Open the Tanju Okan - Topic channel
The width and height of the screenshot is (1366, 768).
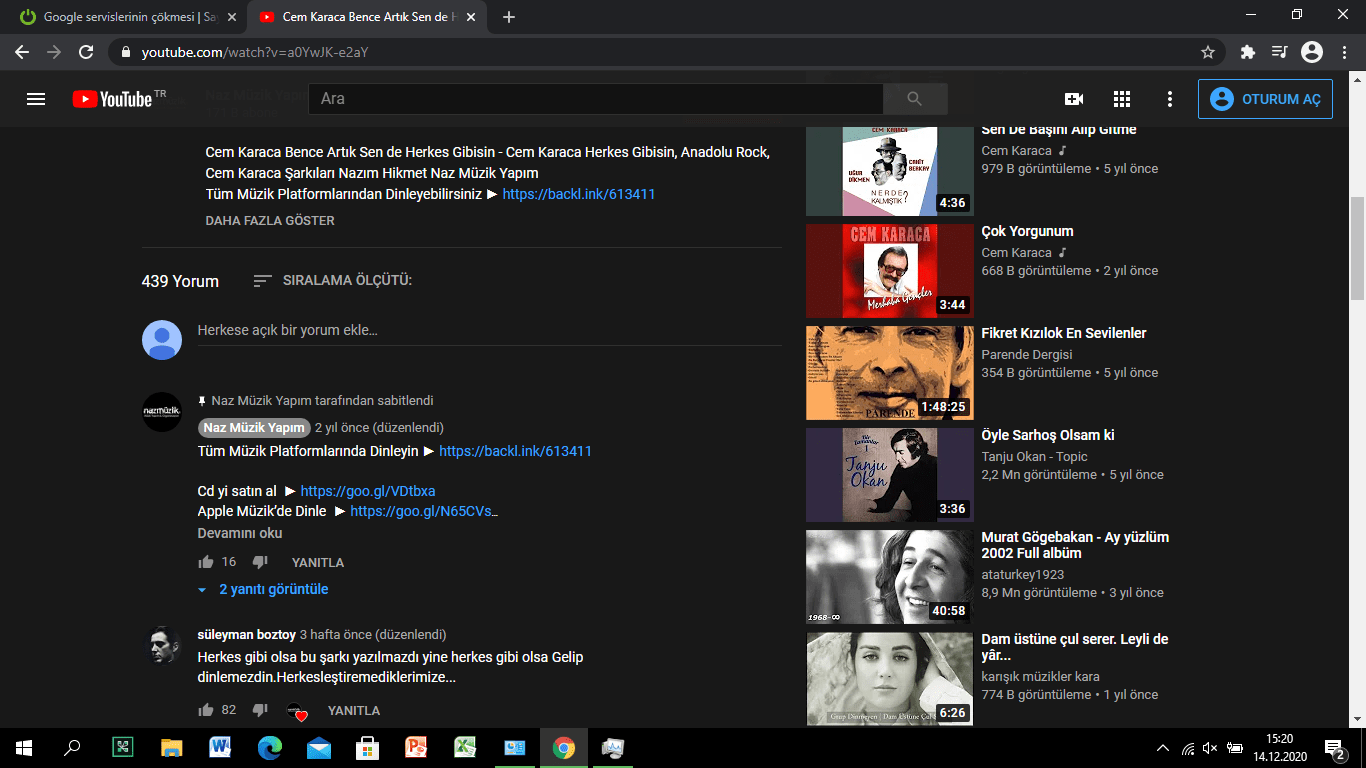tap(1035, 457)
